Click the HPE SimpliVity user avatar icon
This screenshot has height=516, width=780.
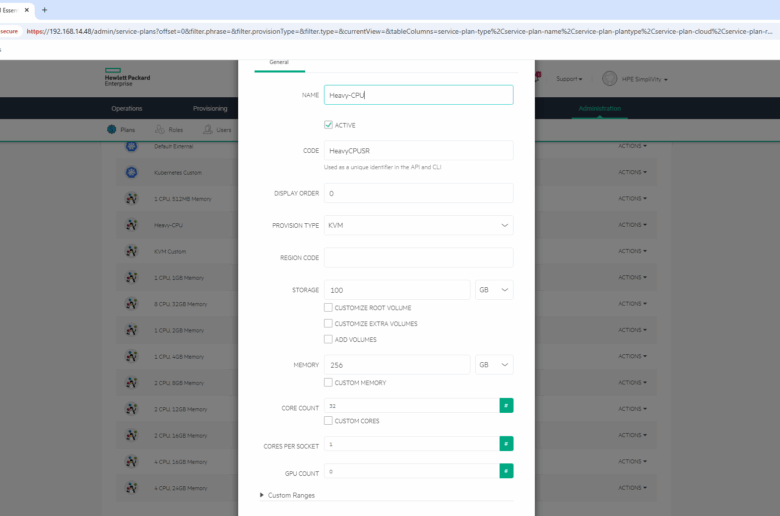point(609,79)
